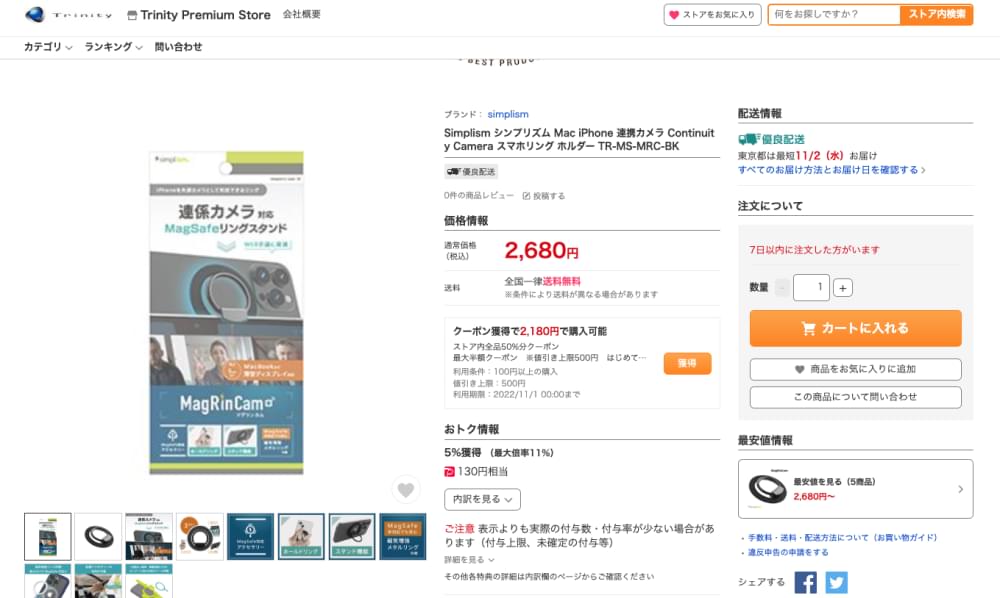Add this product to favorites list
This screenshot has width=1000, height=598.
[x=855, y=369]
